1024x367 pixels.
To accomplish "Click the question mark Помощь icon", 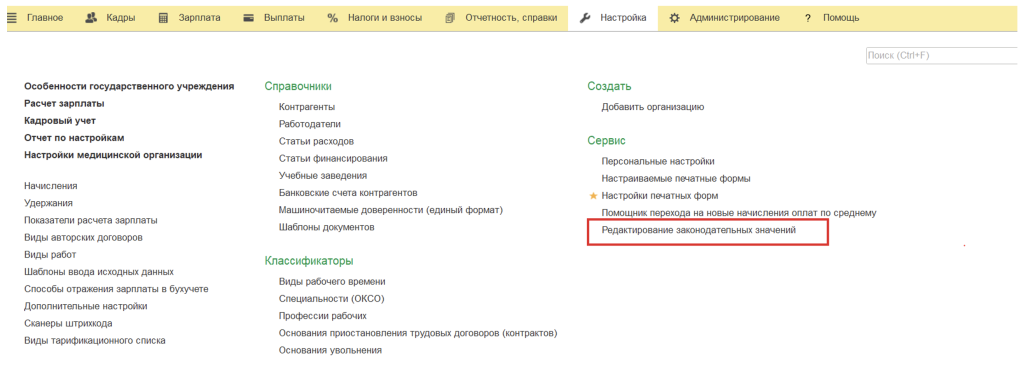I will 808,18.
